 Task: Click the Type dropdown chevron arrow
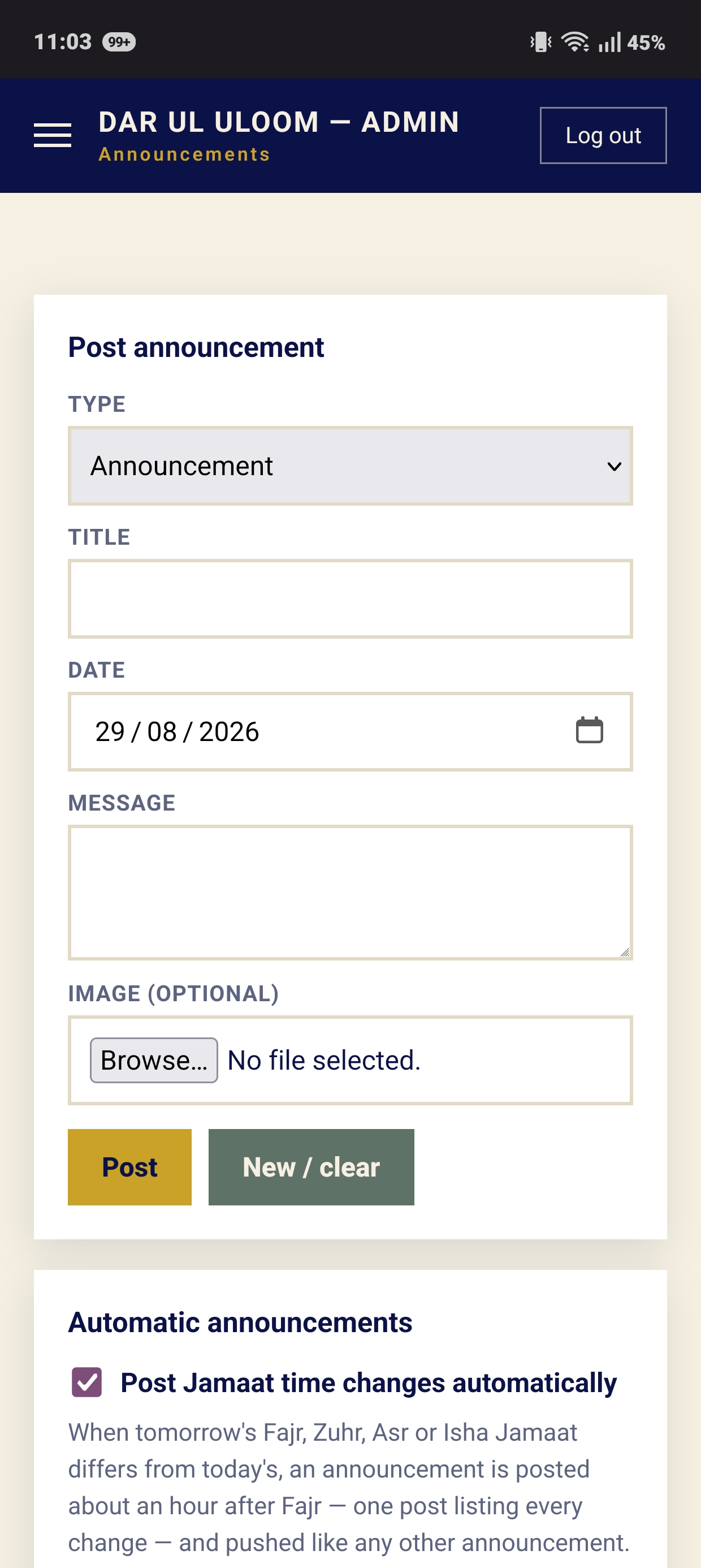614,466
